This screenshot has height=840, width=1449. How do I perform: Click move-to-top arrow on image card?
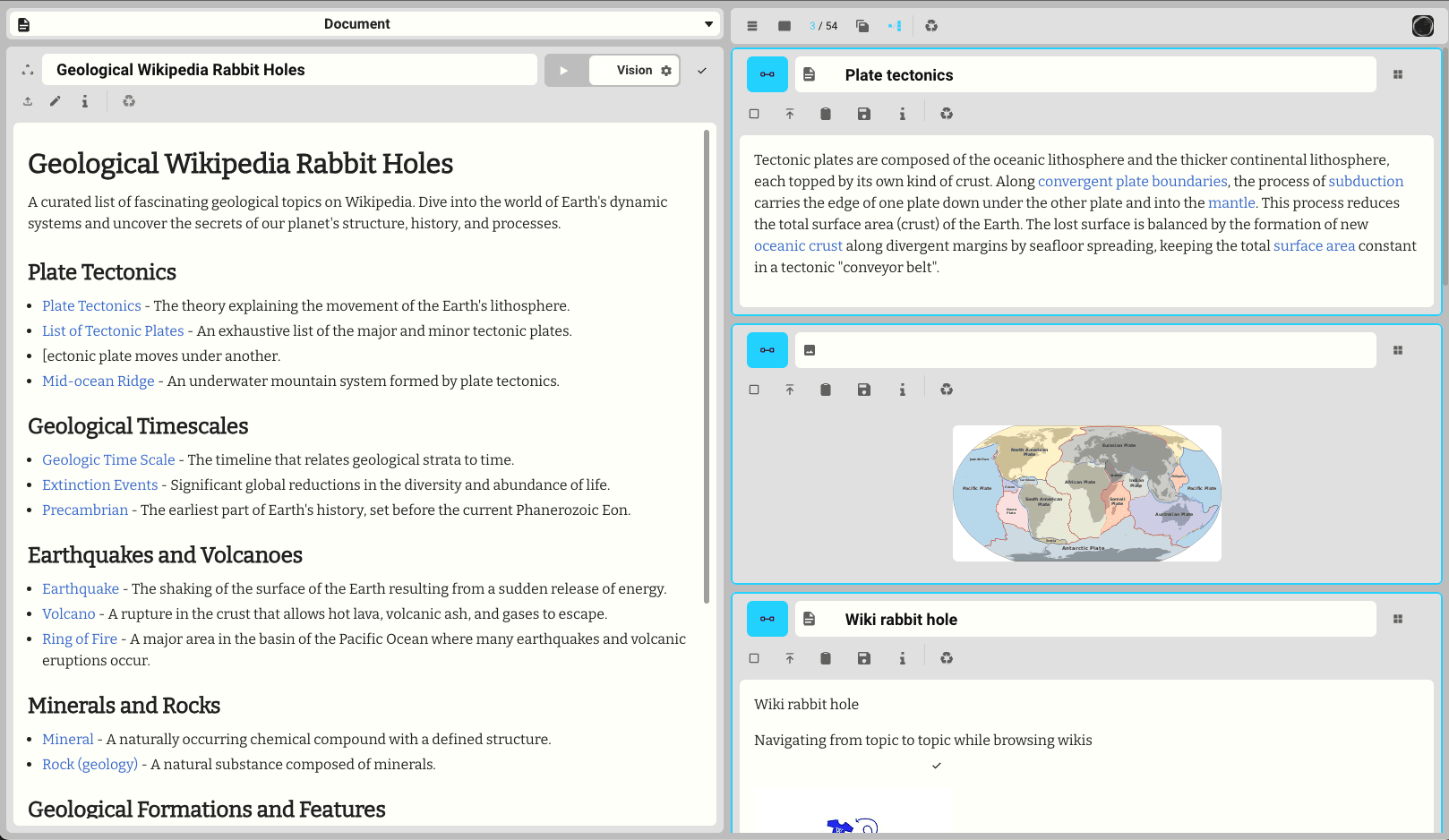[790, 390]
